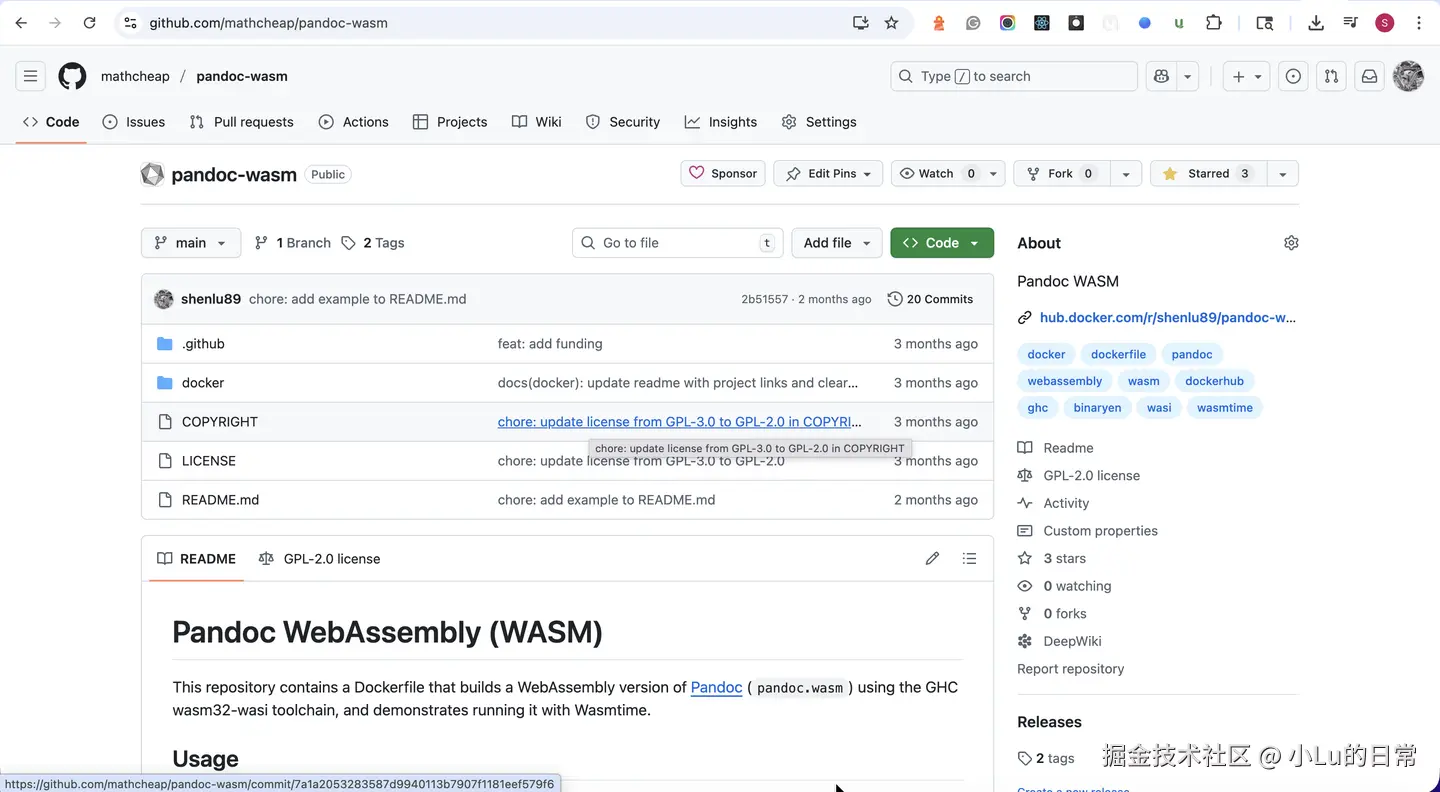The width and height of the screenshot is (1440, 792).
Task: Open the mathcheap owner link
Action: pos(135,76)
